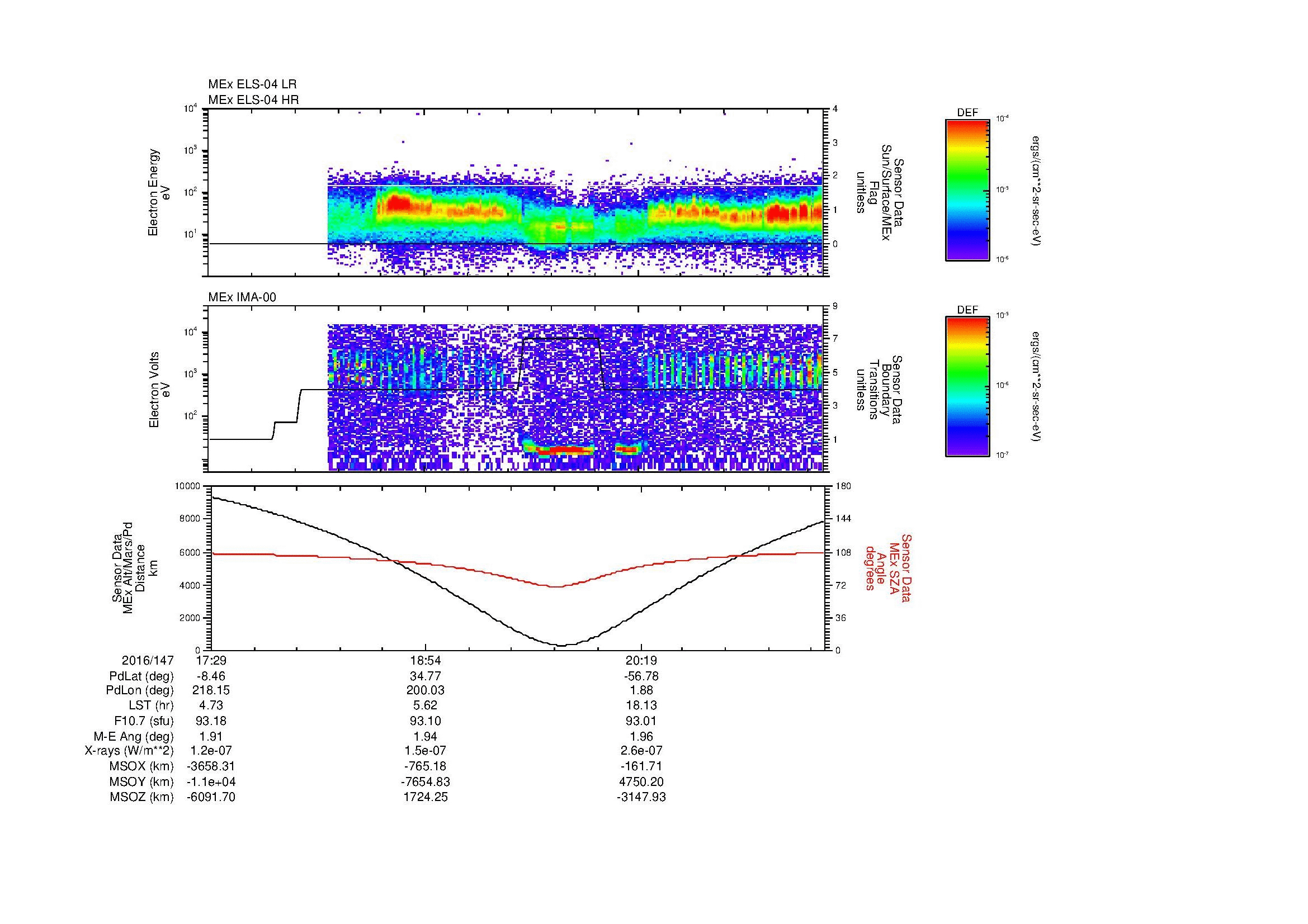Click the 'PdLon (deg)' row label

(x=141, y=690)
